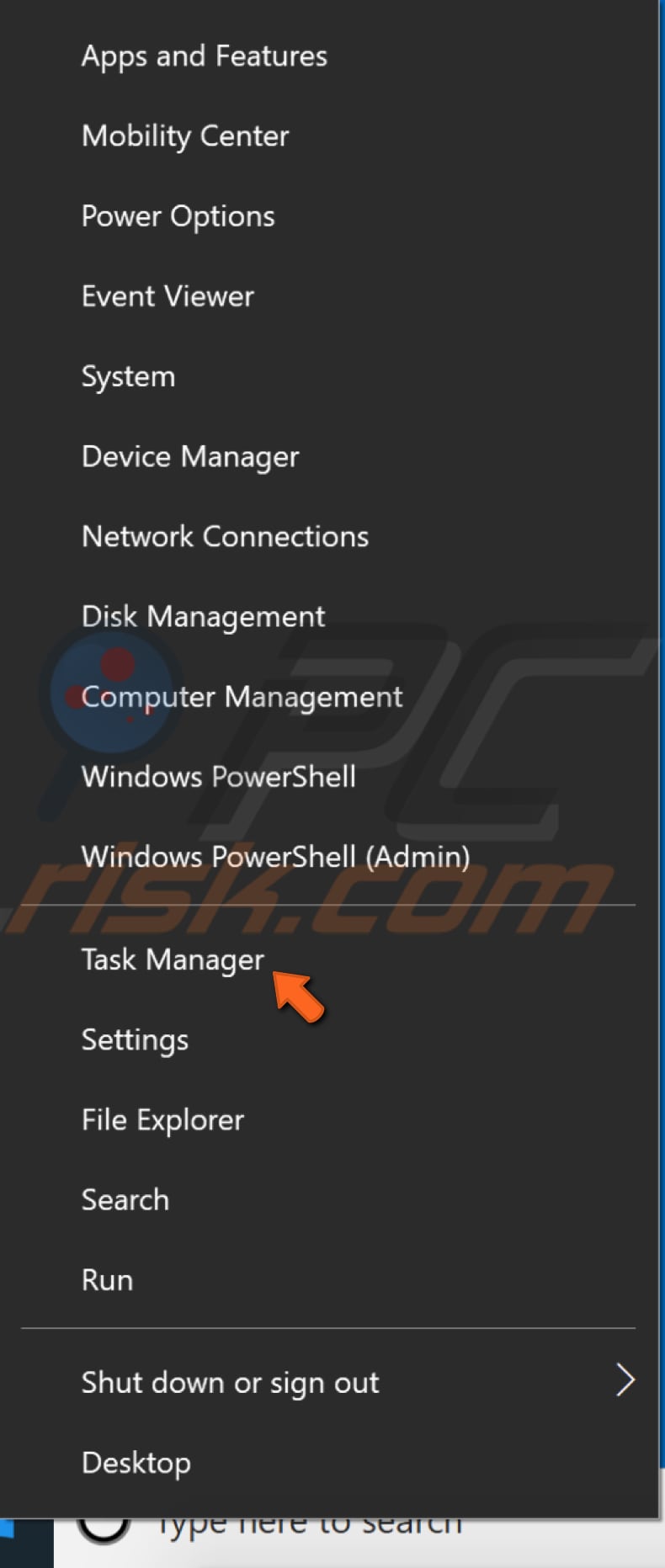The height and width of the screenshot is (1568, 665).
Task: Start Windows PowerShell (non-admin)
Action: (x=218, y=776)
